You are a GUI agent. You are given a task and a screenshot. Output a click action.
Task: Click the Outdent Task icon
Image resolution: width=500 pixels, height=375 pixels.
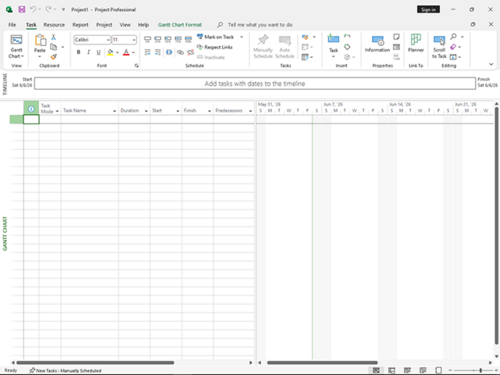[147, 52]
